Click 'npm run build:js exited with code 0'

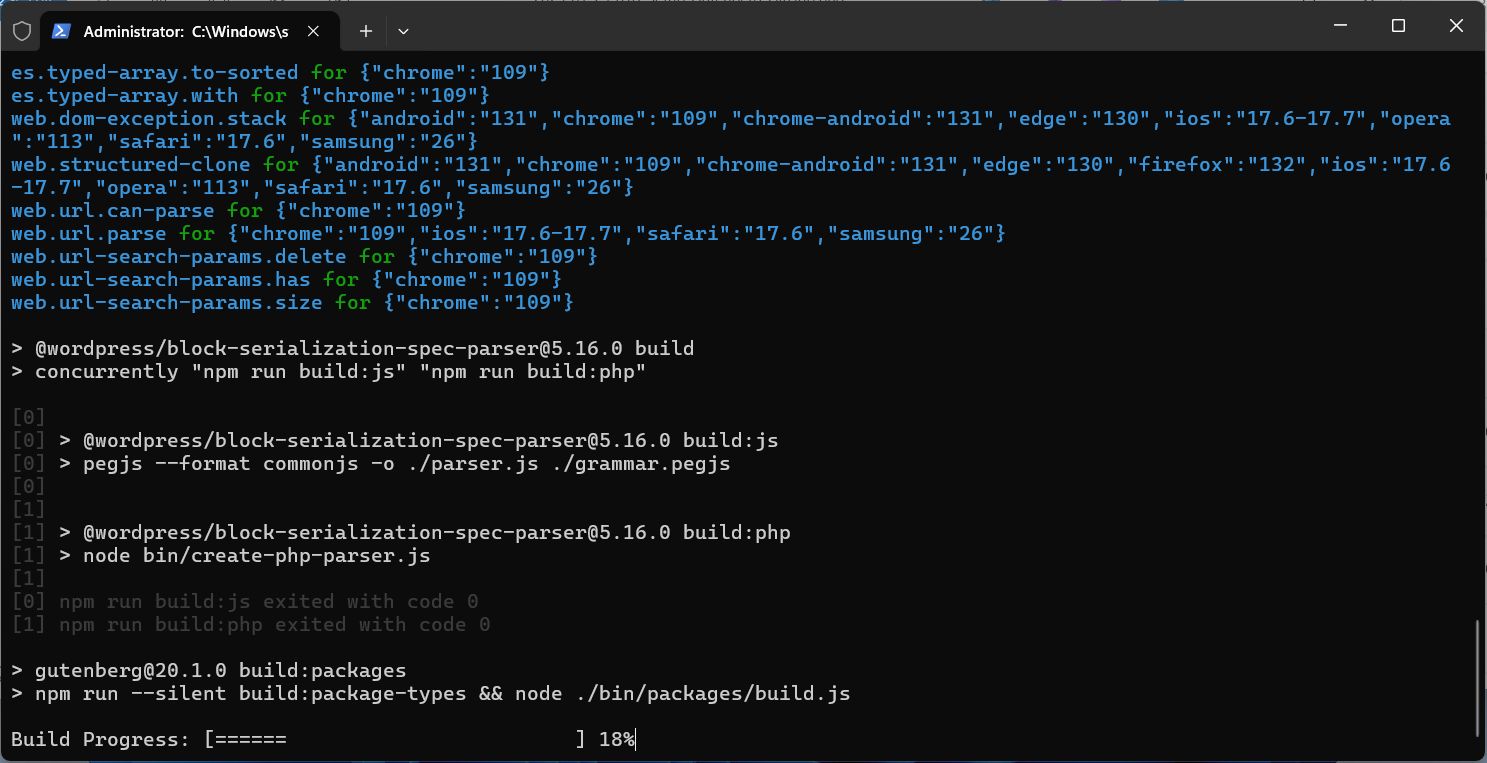pos(268,602)
